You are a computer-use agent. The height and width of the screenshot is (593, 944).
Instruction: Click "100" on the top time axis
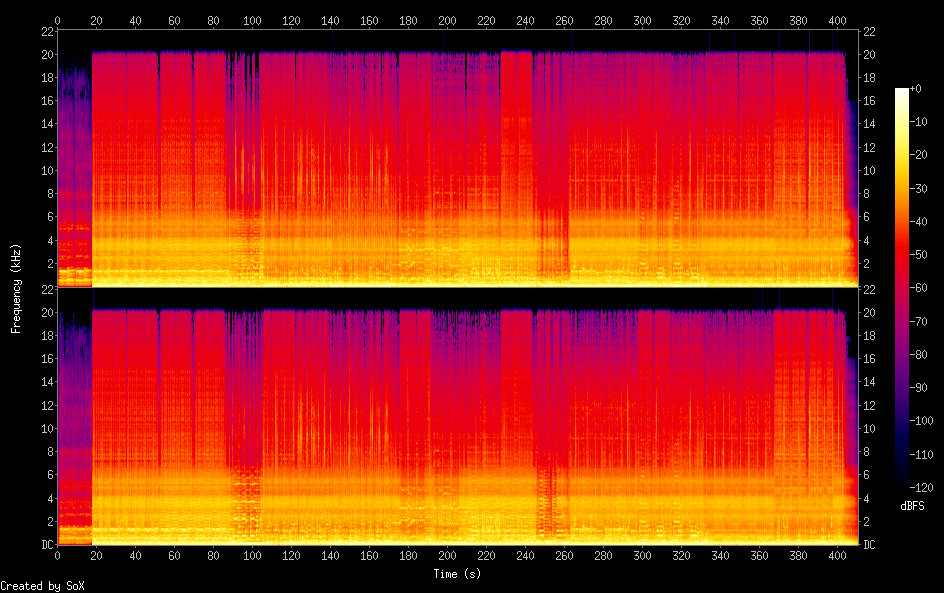[x=252, y=20]
